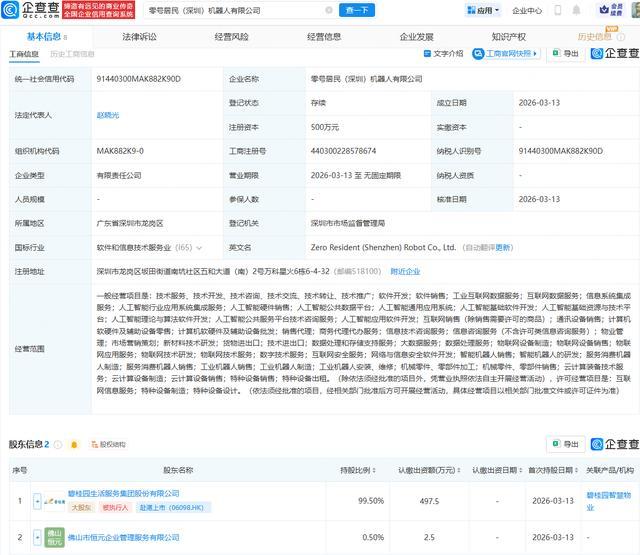The image size is (640, 555).
Task: Select the 工商信息 sub-tab
Action: (x=24, y=54)
